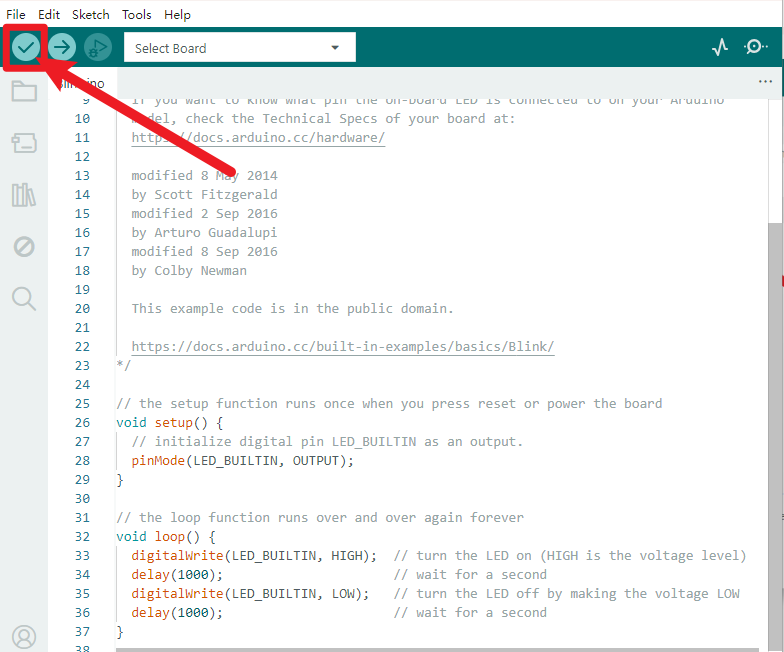784x652 pixels.
Task: Open the Serial Plotter
Action: [720, 47]
